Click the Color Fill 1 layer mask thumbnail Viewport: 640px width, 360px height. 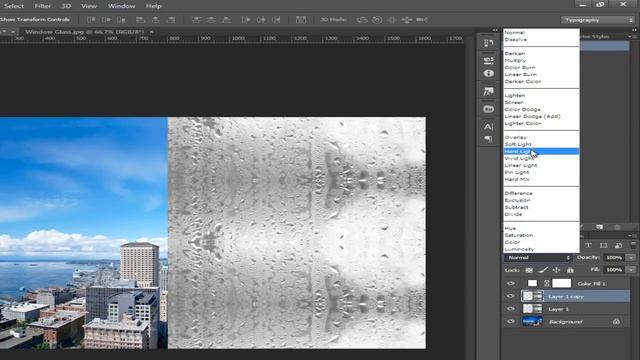click(561, 283)
